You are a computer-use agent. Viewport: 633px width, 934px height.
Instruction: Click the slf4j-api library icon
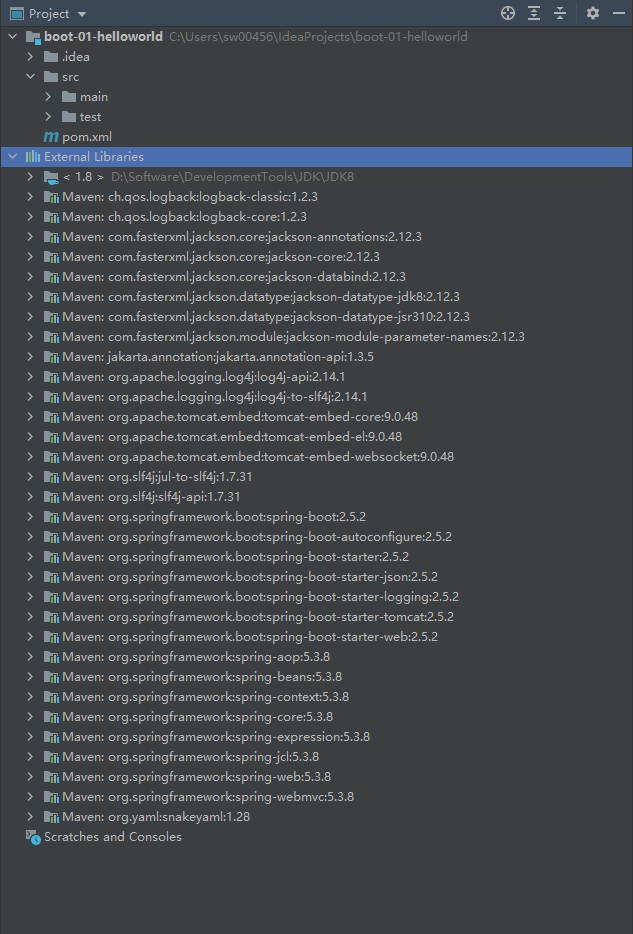coord(51,497)
